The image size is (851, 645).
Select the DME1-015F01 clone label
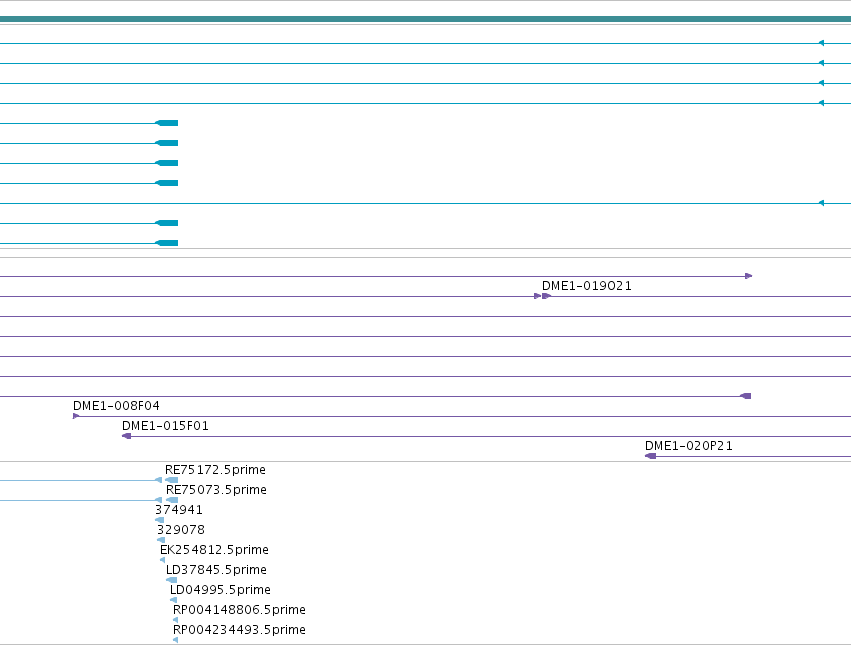pos(165,426)
